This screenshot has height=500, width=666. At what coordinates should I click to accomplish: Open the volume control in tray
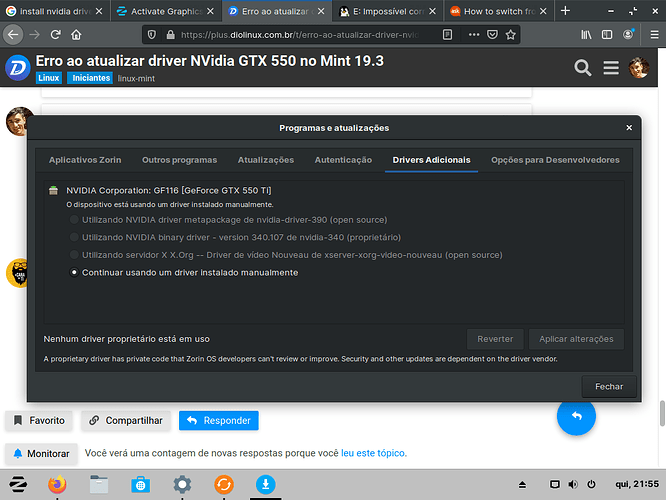(x=573, y=484)
